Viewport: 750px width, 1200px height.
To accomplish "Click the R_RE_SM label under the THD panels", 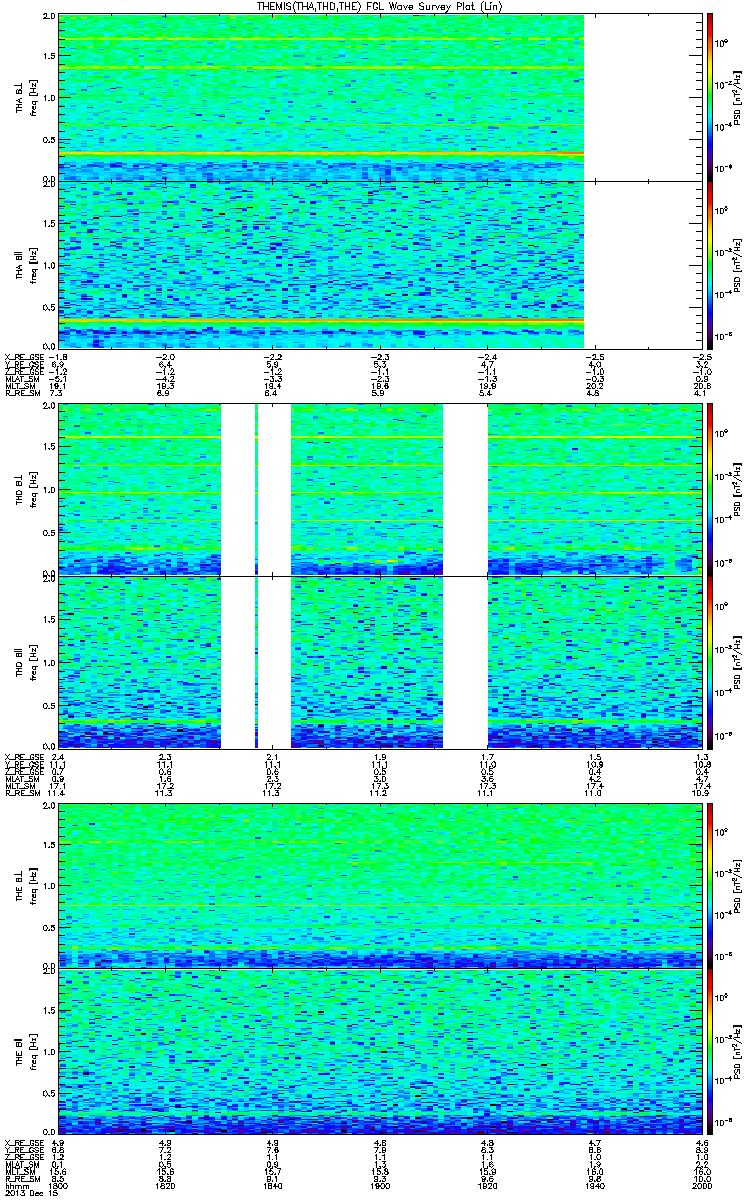I will tap(20, 793).
